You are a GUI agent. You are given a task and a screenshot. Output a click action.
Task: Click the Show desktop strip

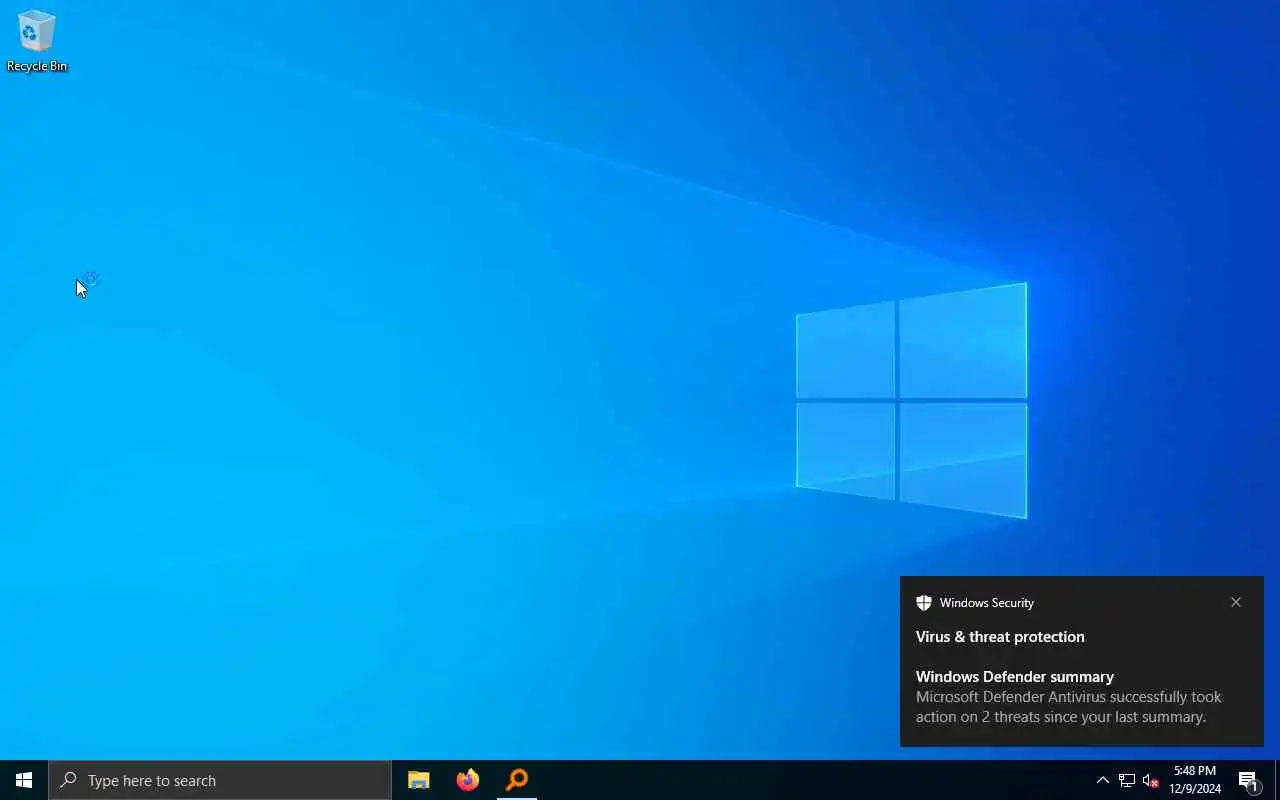click(x=1277, y=780)
